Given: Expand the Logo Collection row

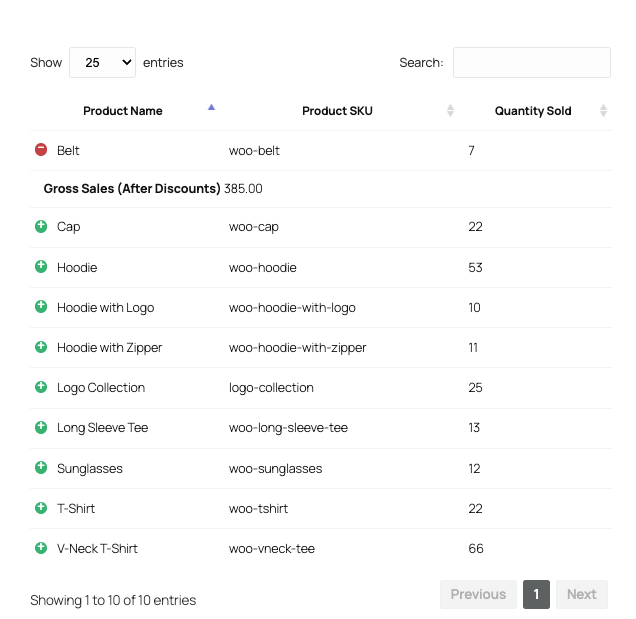Looking at the screenshot, I should pos(41,387).
